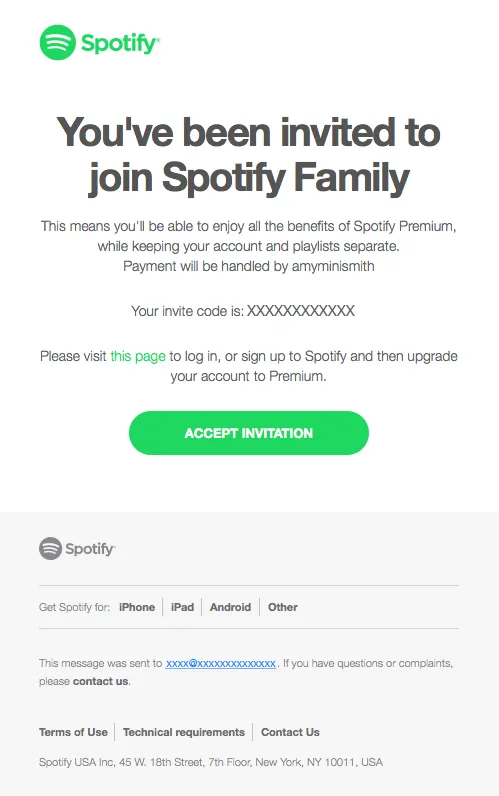Click the Spotify USA Inc address line
499x796 pixels.
(211, 762)
